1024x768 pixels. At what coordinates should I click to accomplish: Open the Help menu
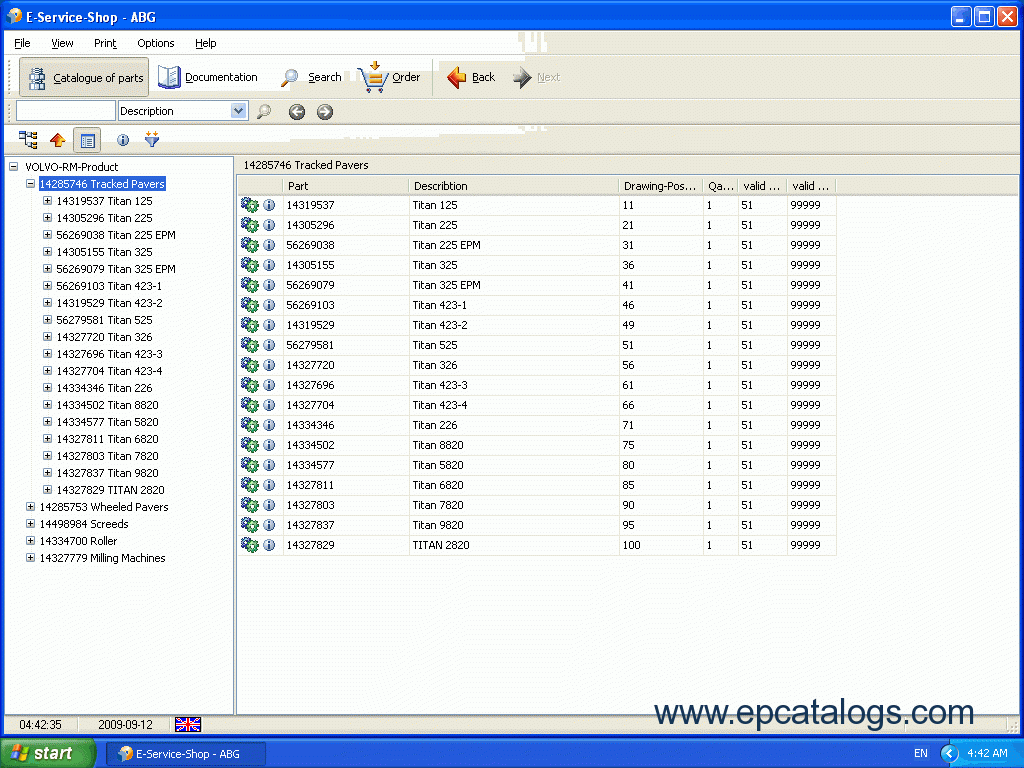[x=206, y=43]
